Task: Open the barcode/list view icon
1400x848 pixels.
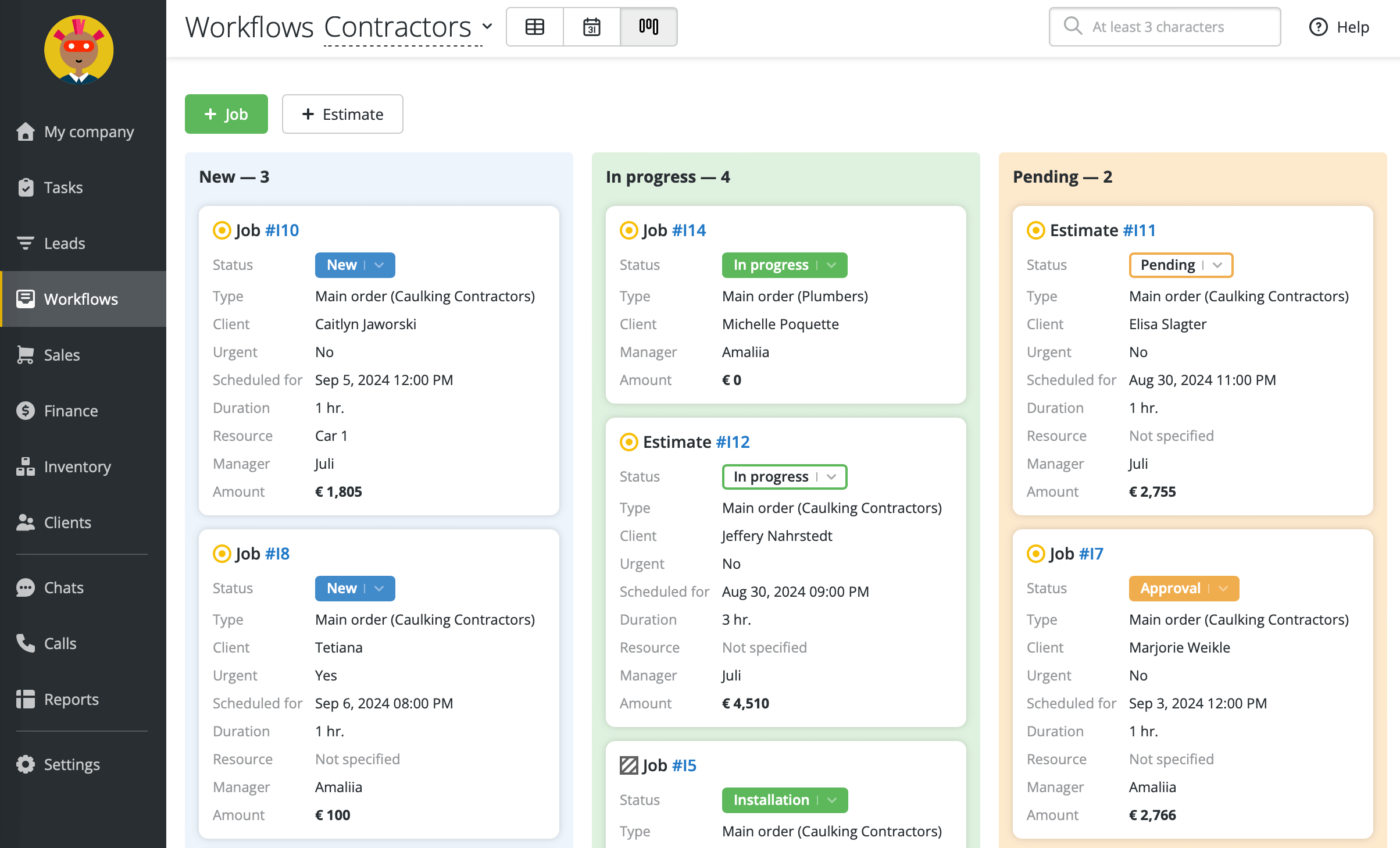Action: pyautogui.click(x=648, y=27)
